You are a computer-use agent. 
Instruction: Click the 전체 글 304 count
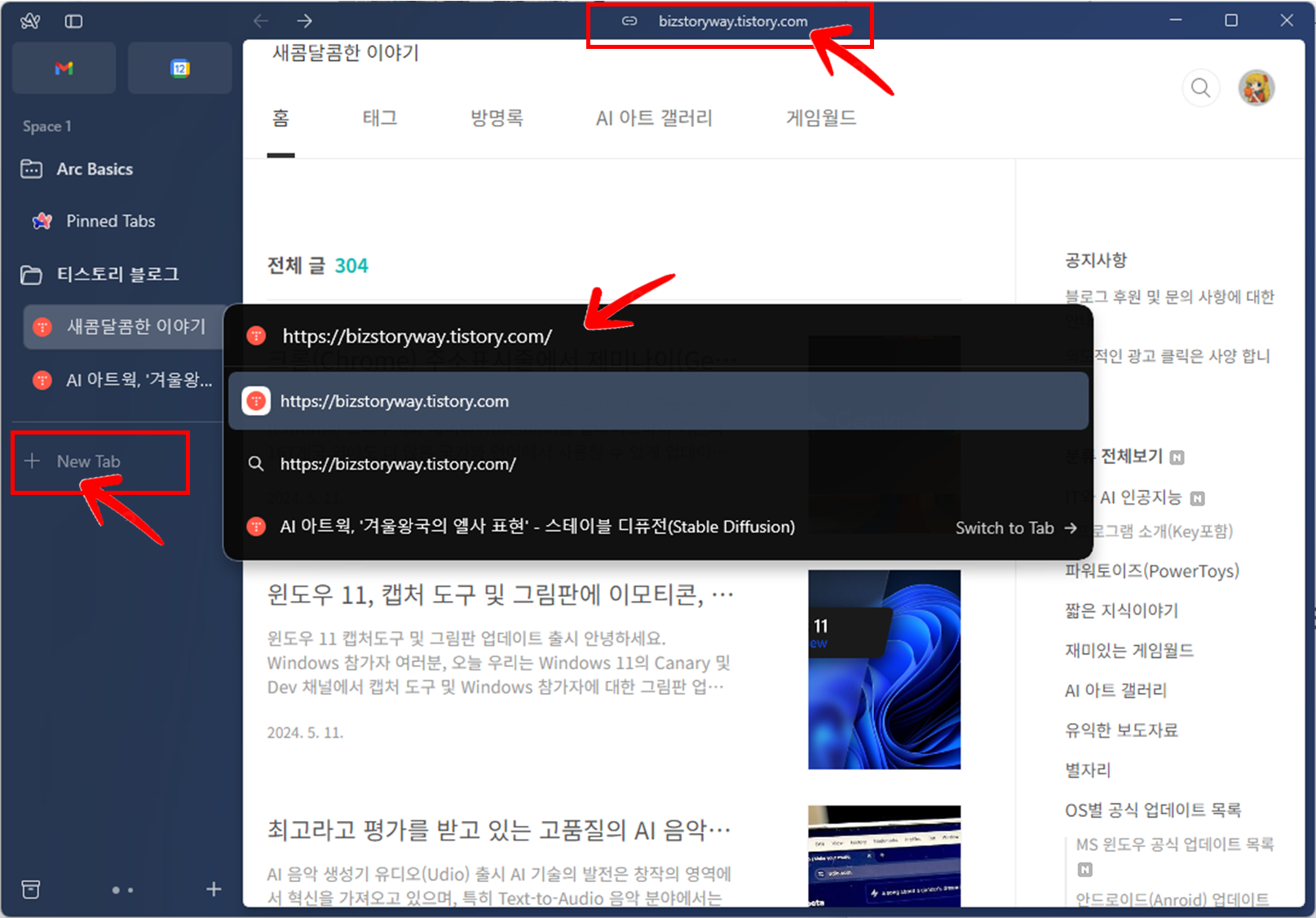coord(318,266)
